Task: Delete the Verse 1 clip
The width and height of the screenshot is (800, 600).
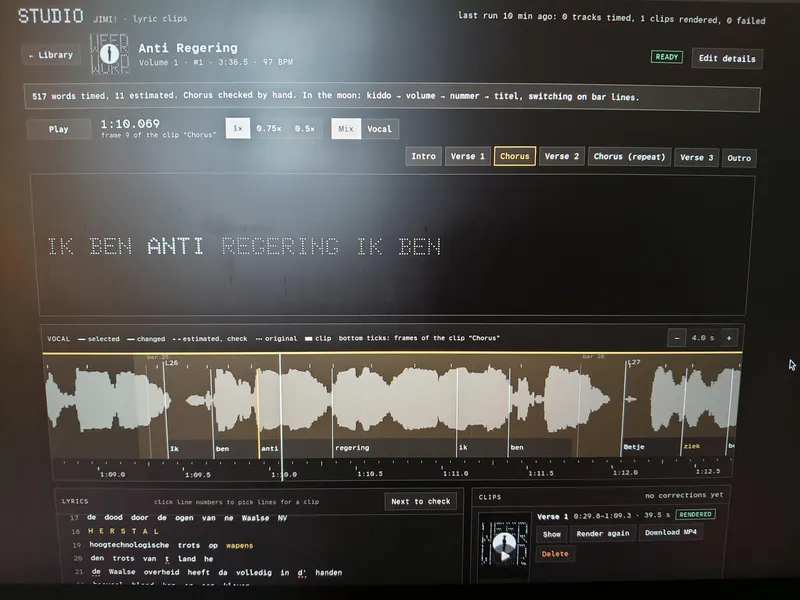Action: (555, 554)
